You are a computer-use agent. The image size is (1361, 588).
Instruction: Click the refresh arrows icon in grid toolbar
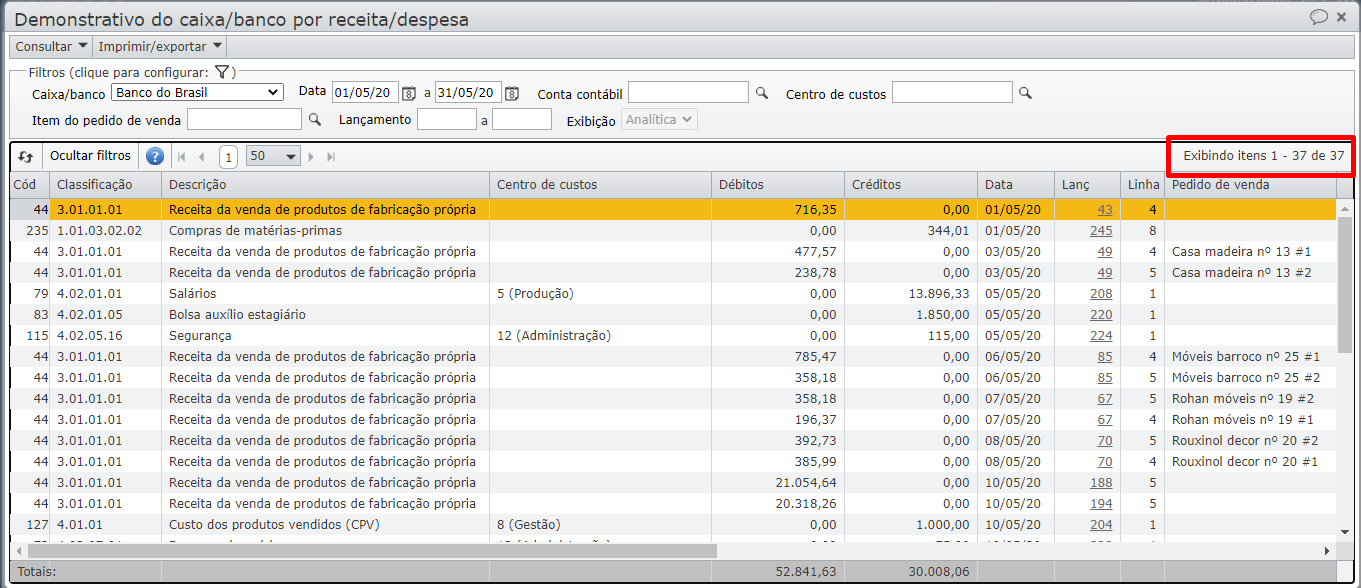click(26, 157)
